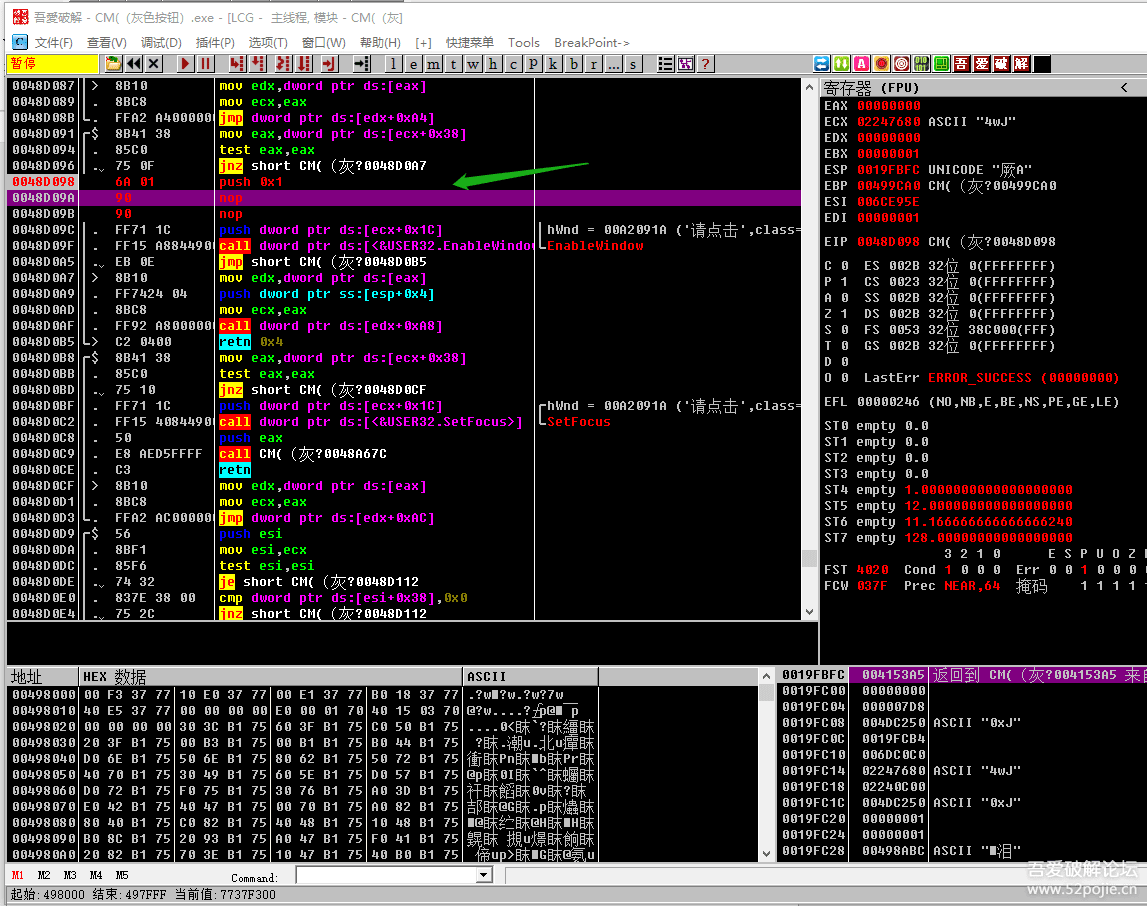Screen dimensions: 1147x906
Task: Click the pink 'A' plugin icon
Action: [x=861, y=64]
